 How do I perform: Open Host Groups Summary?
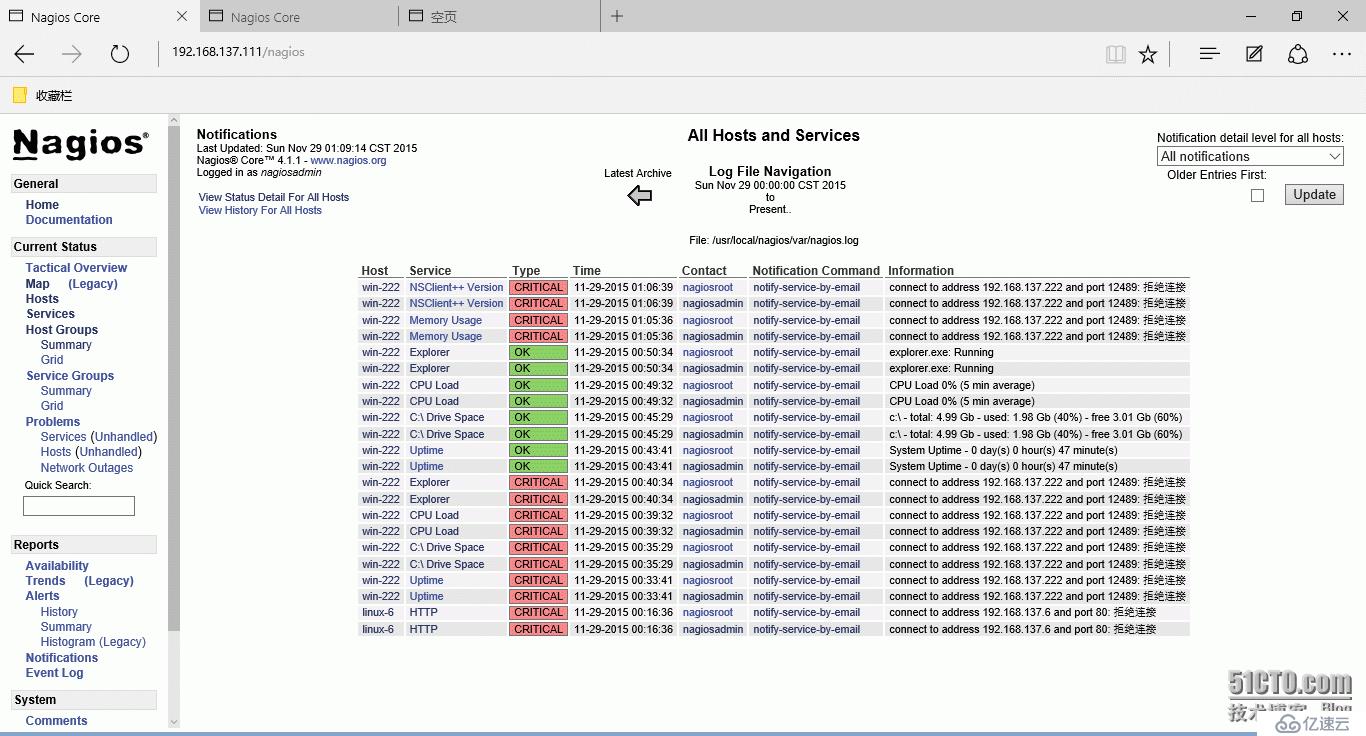[66, 345]
